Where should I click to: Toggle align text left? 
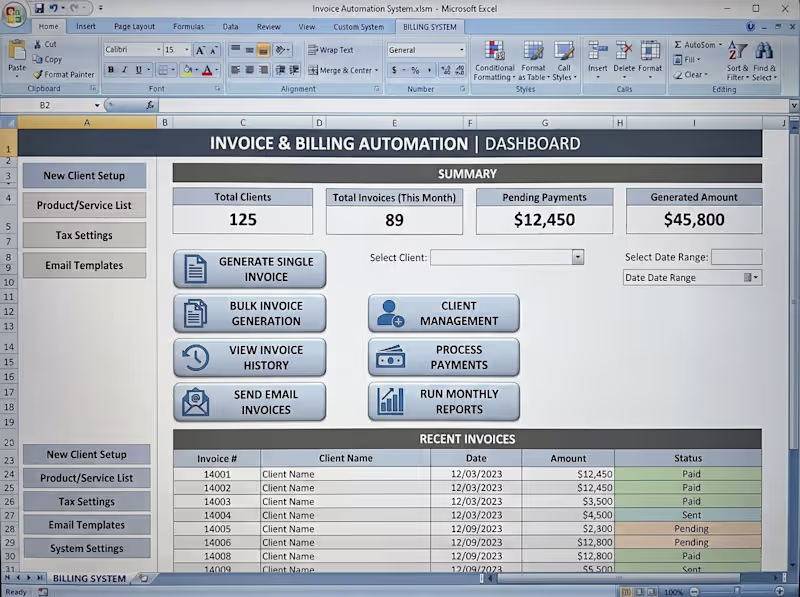click(235, 70)
